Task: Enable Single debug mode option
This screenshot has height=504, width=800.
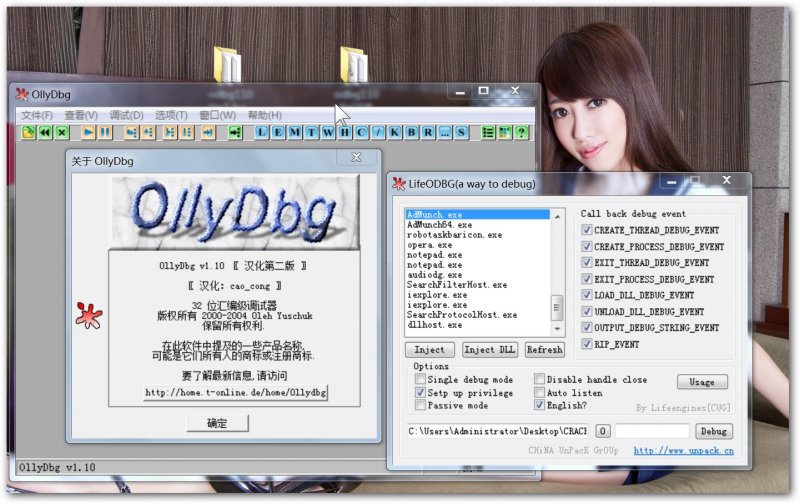Action: click(420, 379)
